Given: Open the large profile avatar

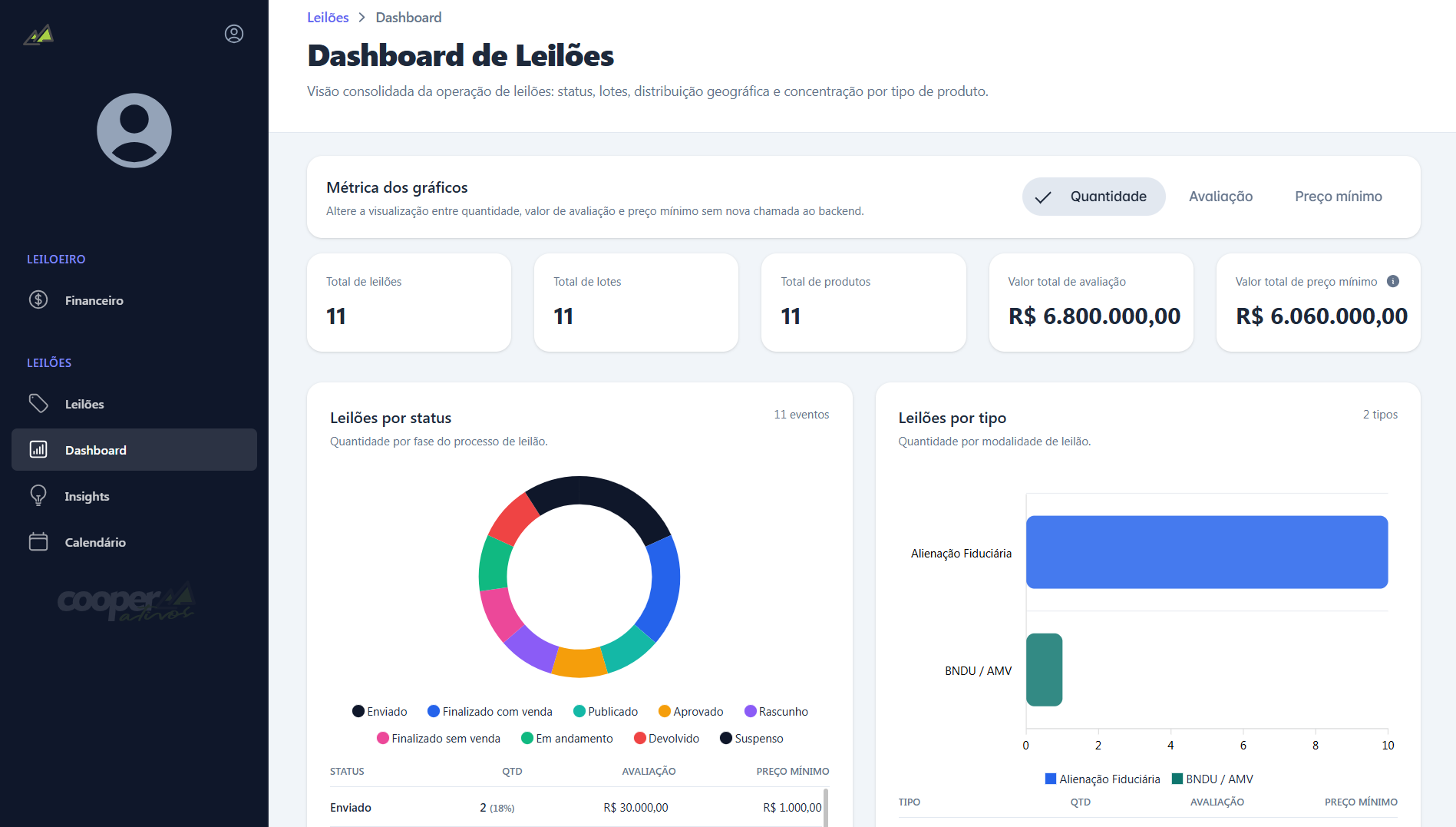Looking at the screenshot, I should (x=134, y=131).
